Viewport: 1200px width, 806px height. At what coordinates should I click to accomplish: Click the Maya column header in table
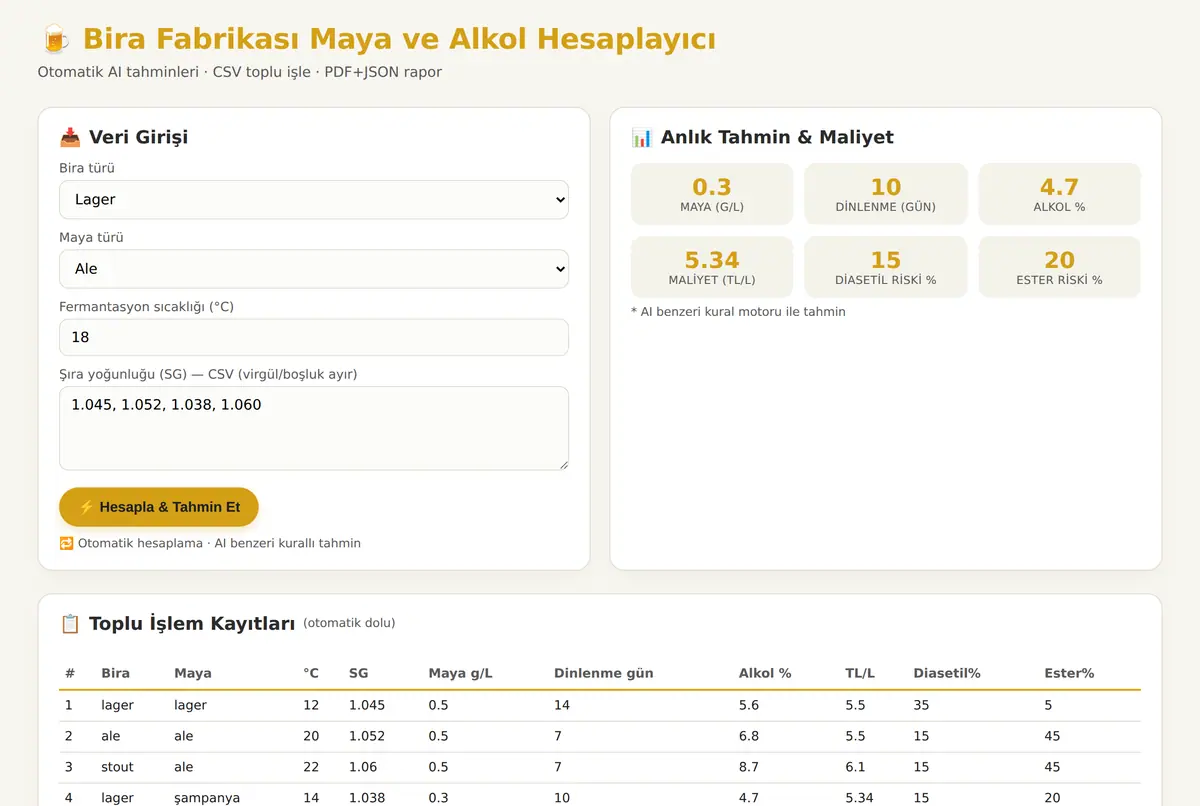(x=193, y=673)
